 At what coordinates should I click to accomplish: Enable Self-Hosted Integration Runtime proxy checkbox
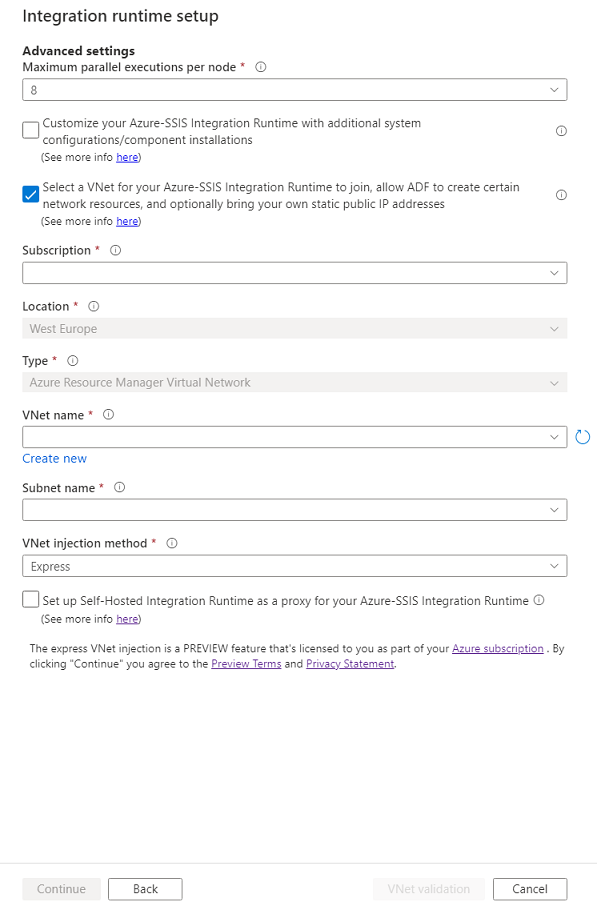point(31,599)
